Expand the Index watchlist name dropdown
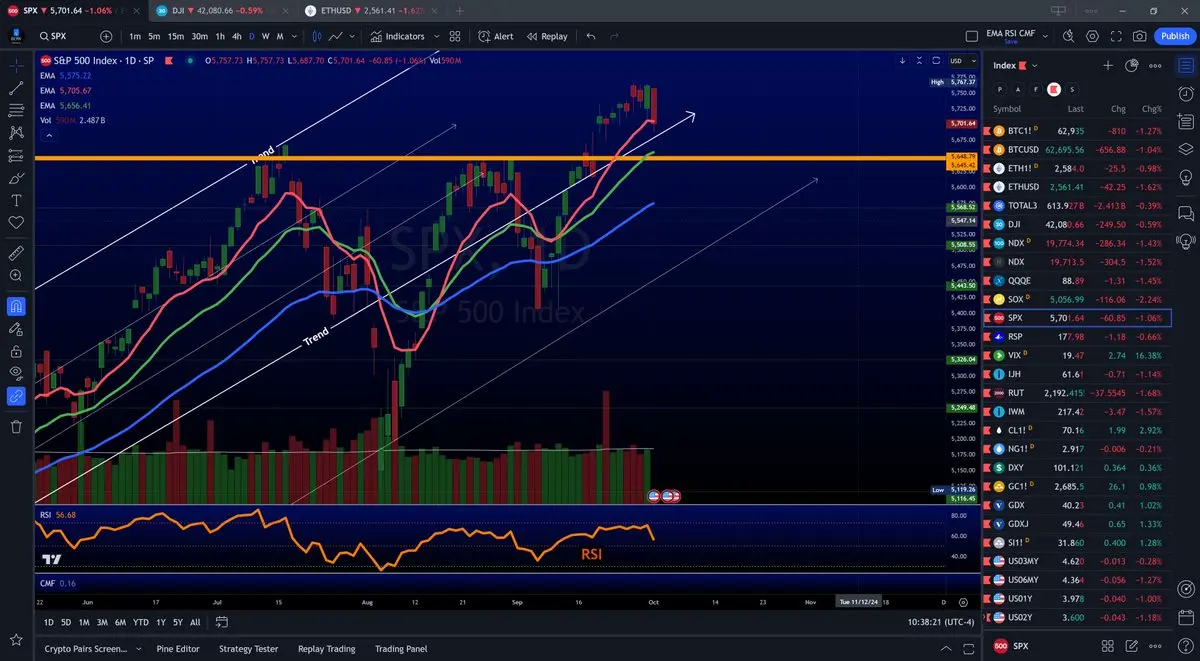Screen dimensions: 1200x661 pyautogui.click(x=1034, y=65)
